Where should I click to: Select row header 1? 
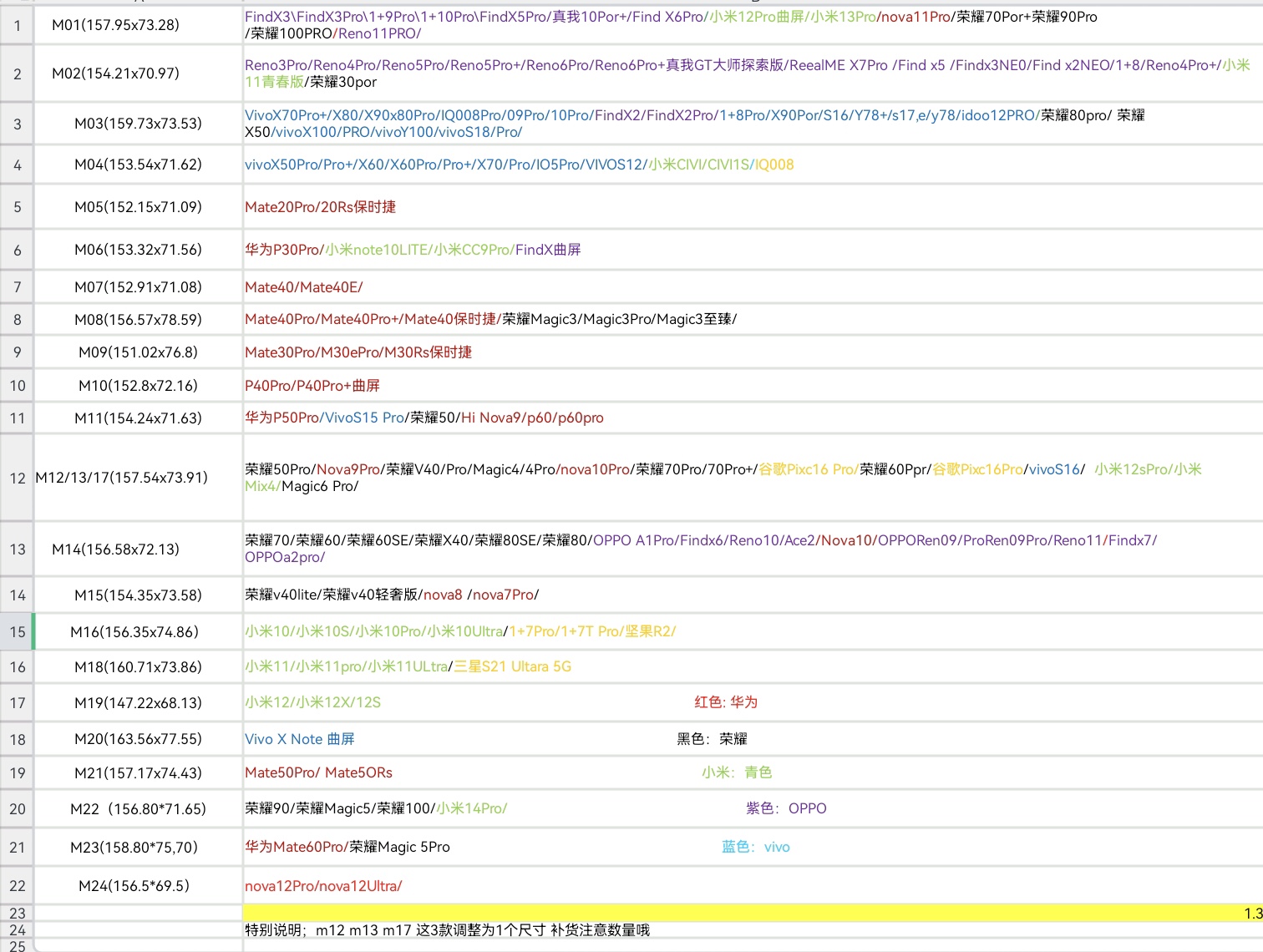[x=17, y=25]
